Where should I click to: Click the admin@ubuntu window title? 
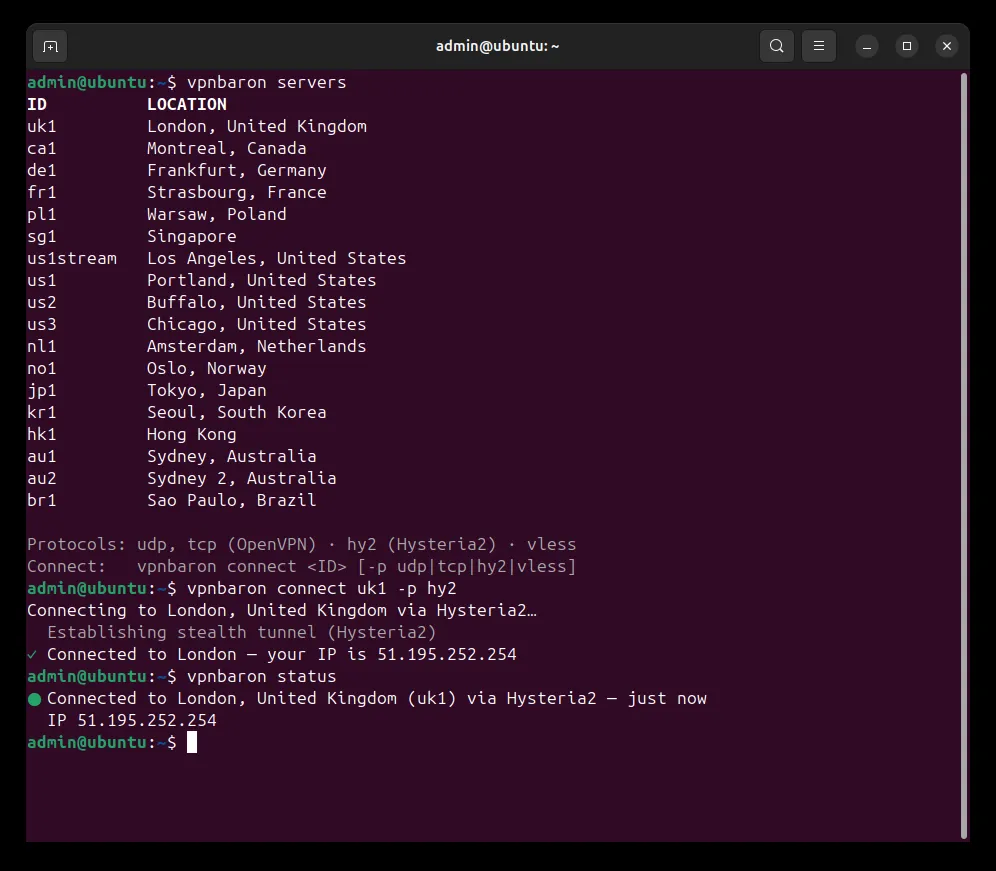(497, 46)
